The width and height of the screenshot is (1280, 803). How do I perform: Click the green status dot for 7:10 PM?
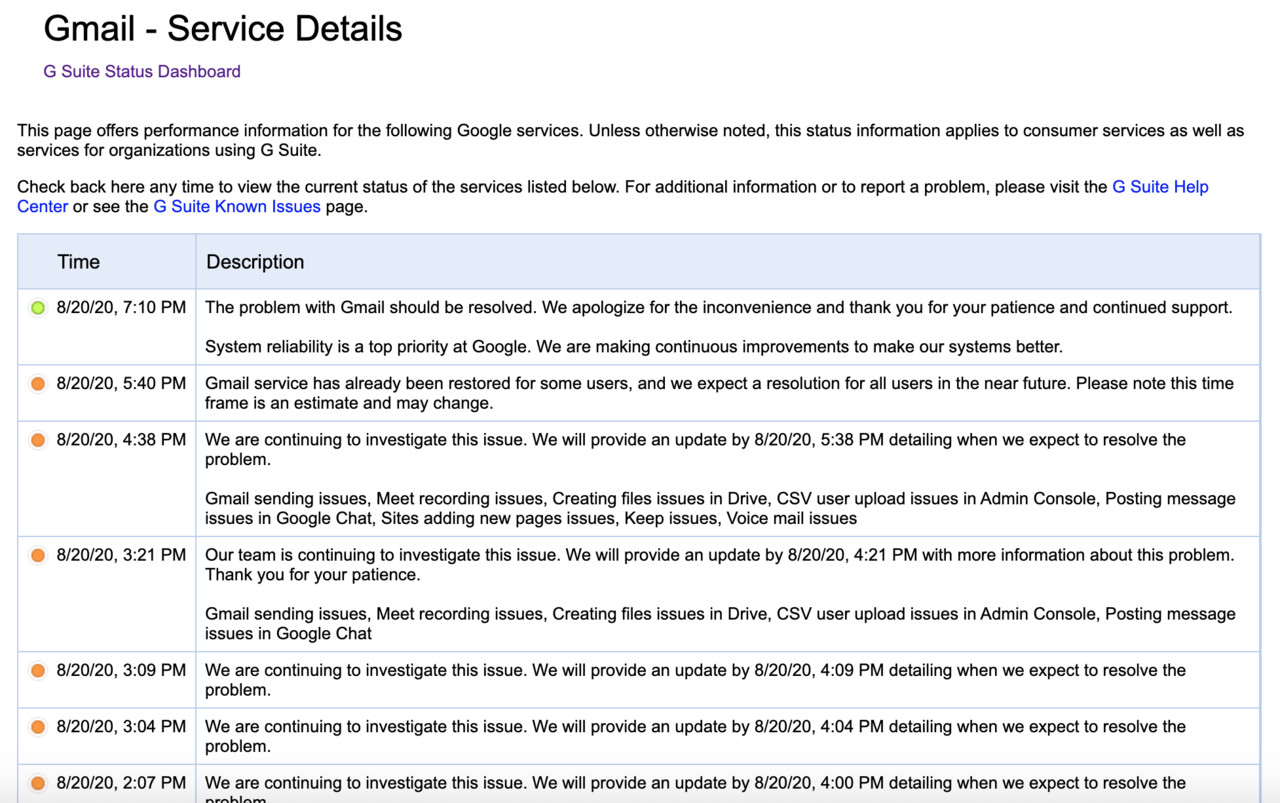pyautogui.click(x=38, y=308)
